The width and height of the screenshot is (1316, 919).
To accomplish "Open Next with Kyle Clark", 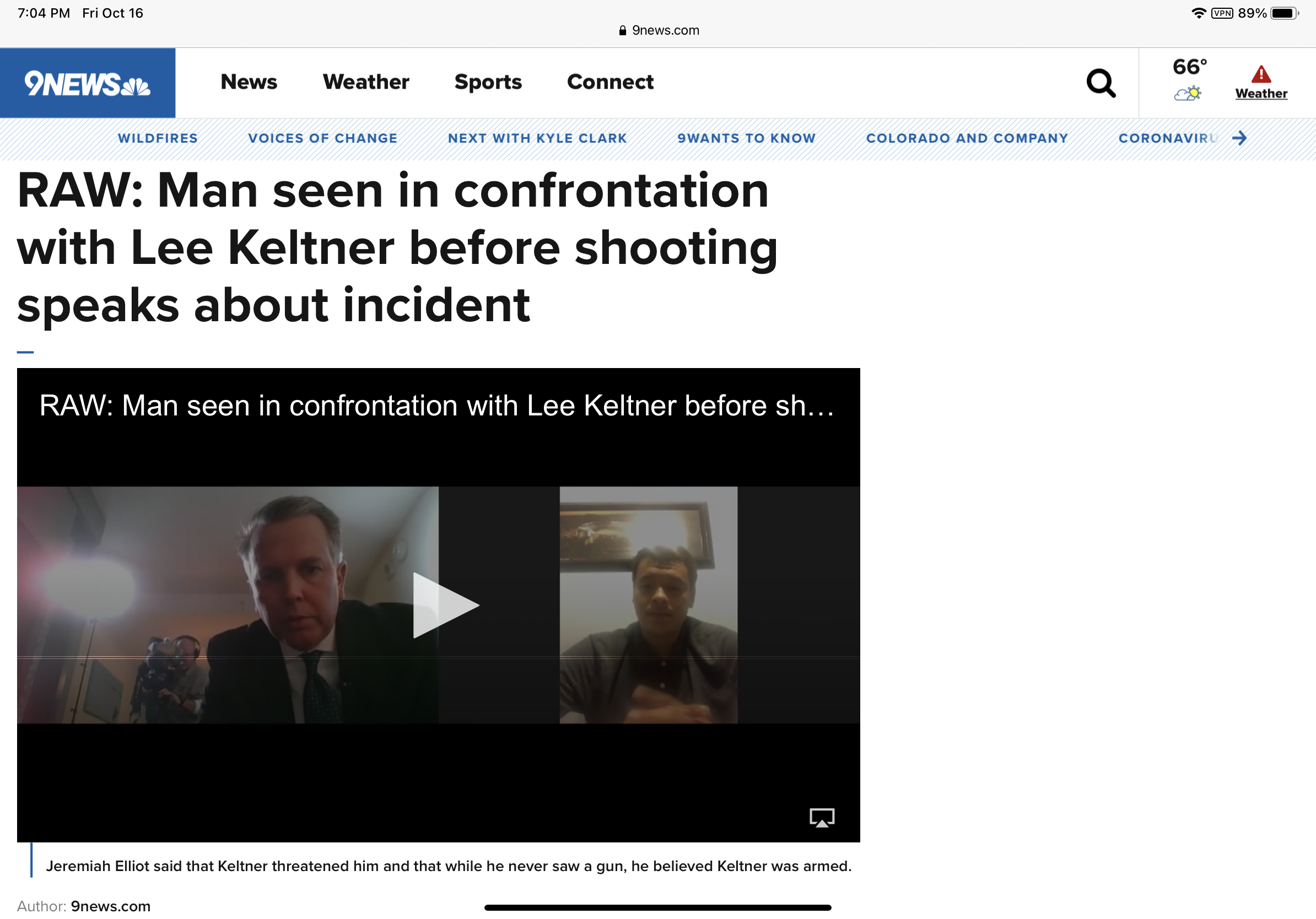I will pyautogui.click(x=537, y=138).
